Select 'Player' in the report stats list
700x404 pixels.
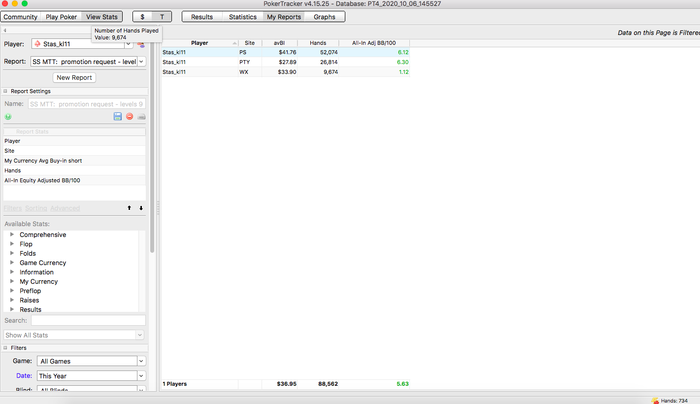[x=74, y=141]
